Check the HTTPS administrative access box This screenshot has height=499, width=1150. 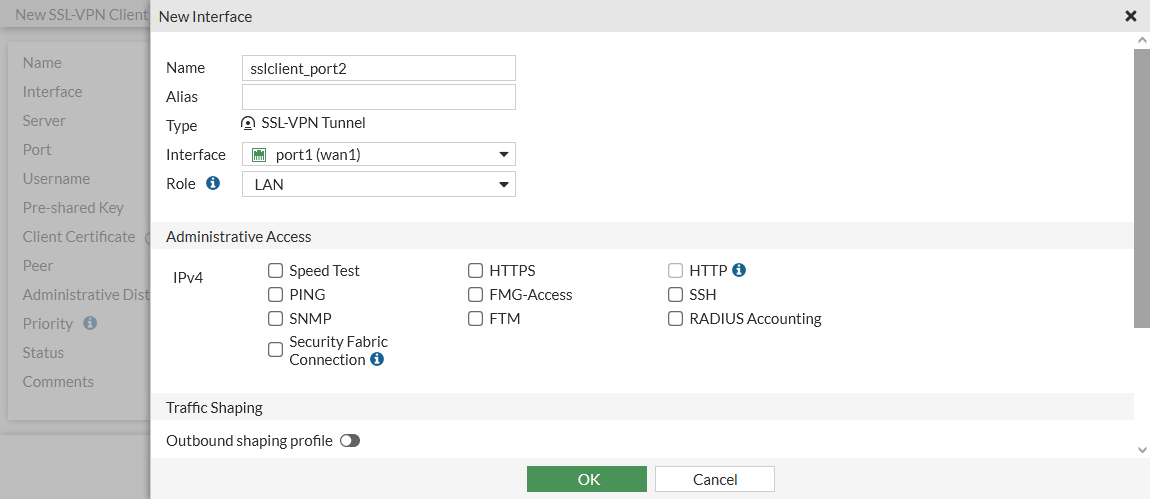476,271
